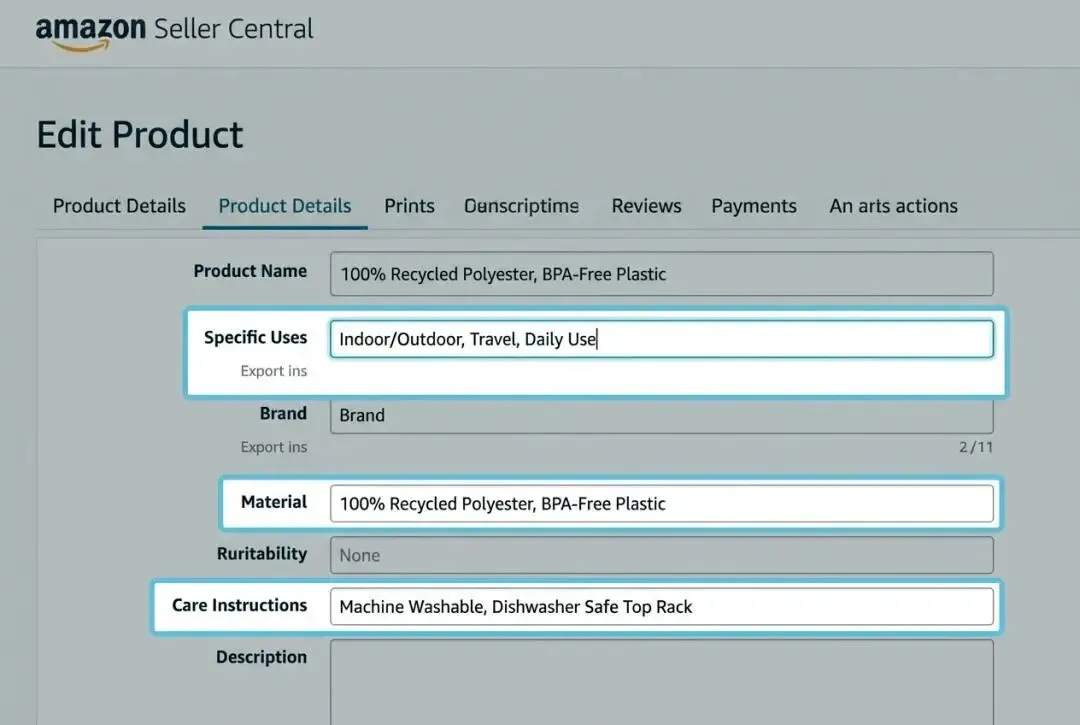Click the 2/11 character counter
The width and height of the screenshot is (1080, 725).
(975, 447)
